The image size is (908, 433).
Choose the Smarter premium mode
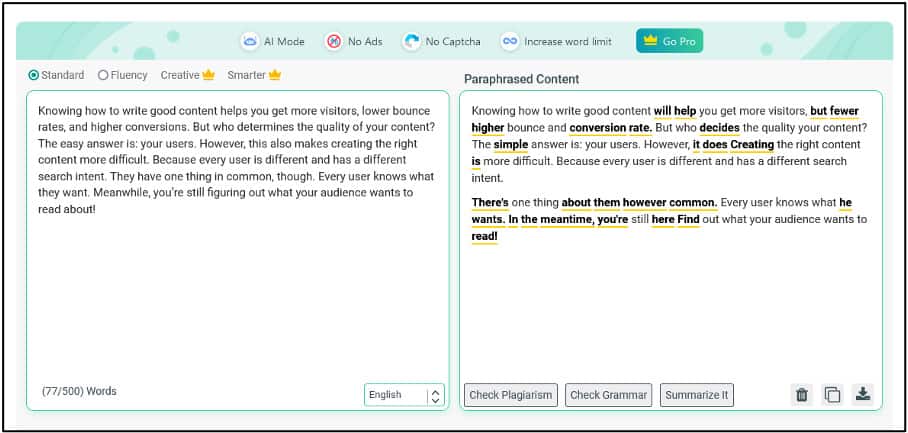point(254,75)
